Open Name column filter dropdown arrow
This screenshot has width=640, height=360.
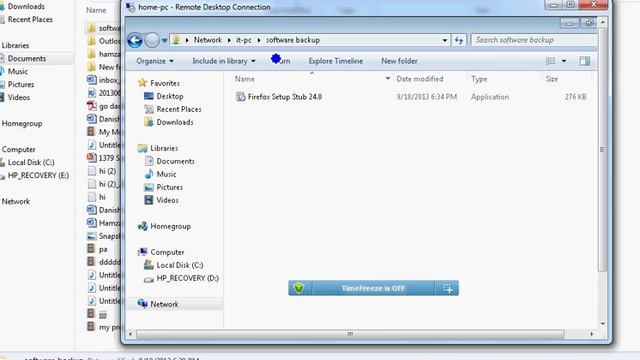(387, 78)
